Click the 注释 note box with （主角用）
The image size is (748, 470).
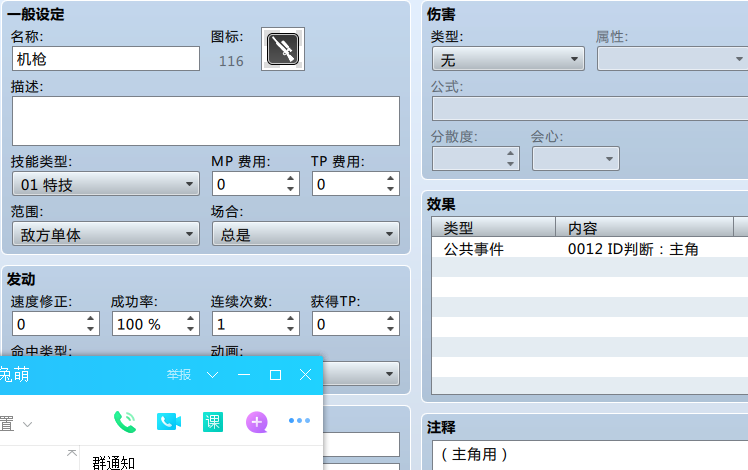[590, 455]
